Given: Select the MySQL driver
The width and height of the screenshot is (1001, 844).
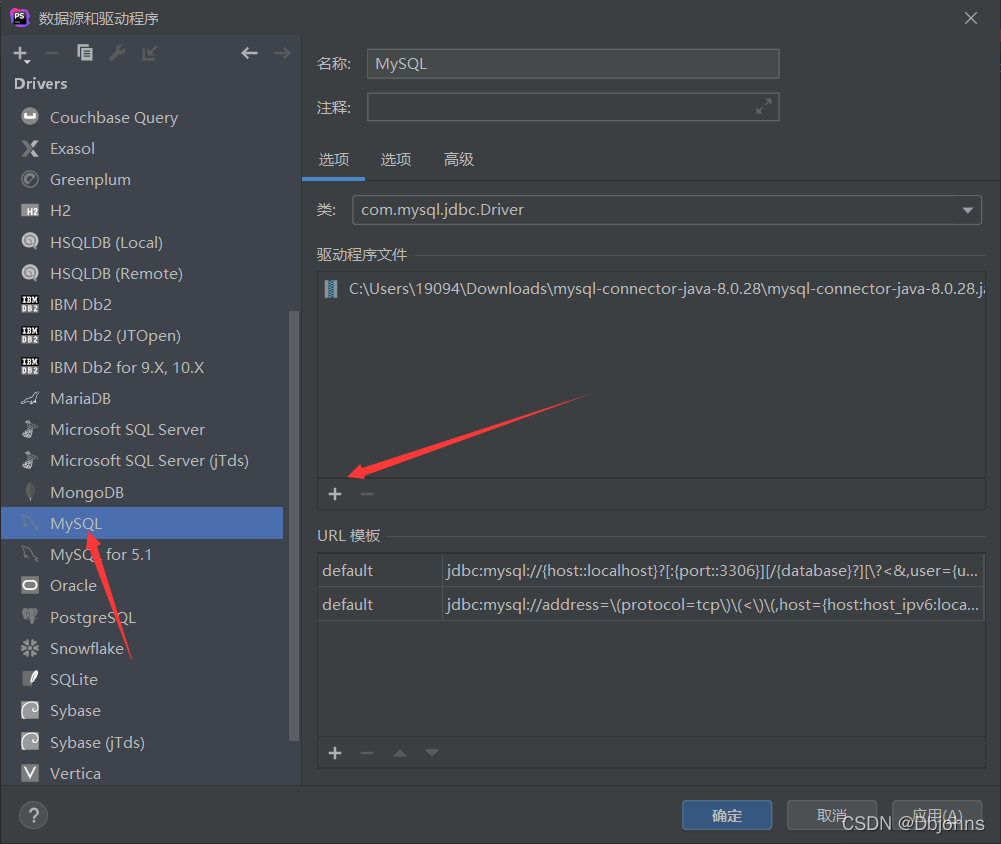Looking at the screenshot, I should [x=142, y=523].
